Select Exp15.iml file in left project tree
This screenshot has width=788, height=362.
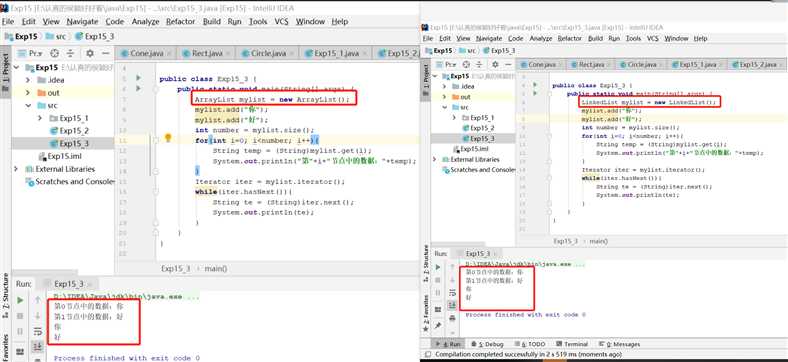coord(59,156)
